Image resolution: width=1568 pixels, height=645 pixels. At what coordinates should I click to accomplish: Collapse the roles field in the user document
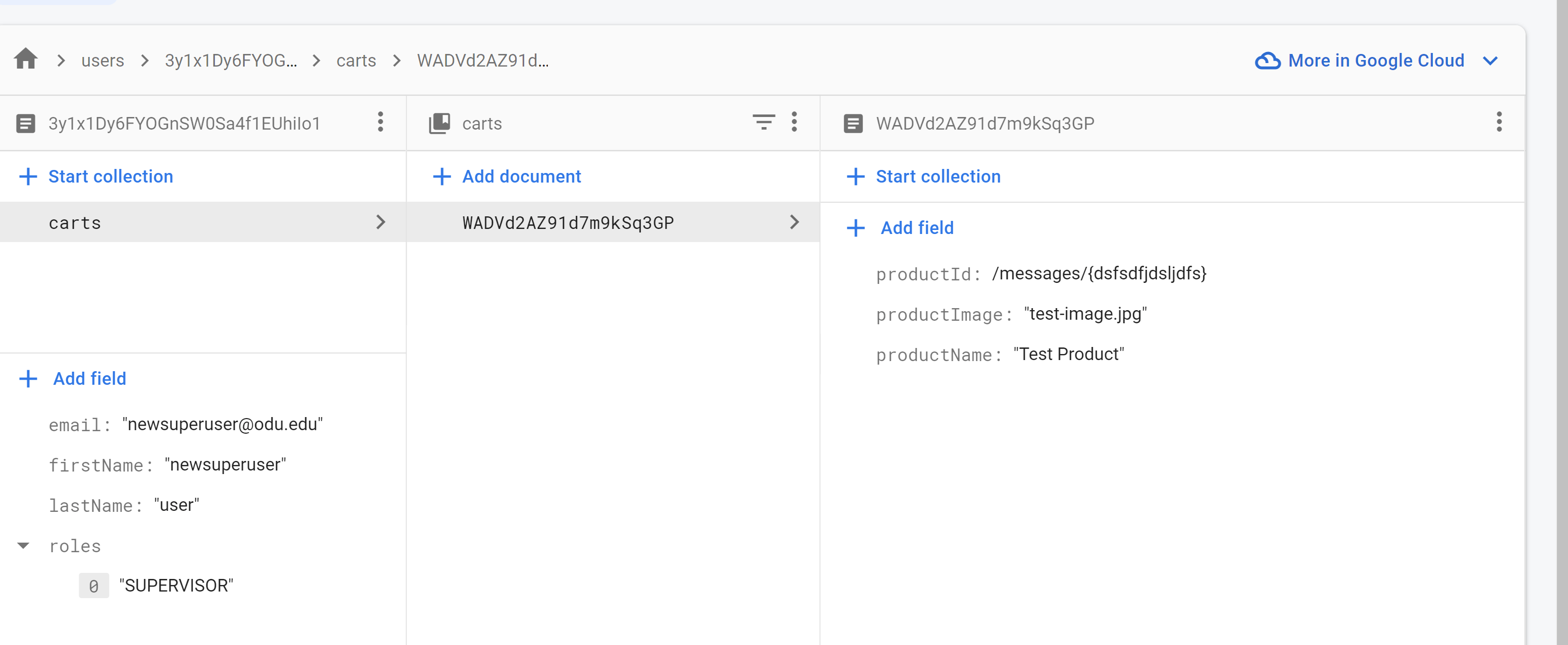point(23,546)
